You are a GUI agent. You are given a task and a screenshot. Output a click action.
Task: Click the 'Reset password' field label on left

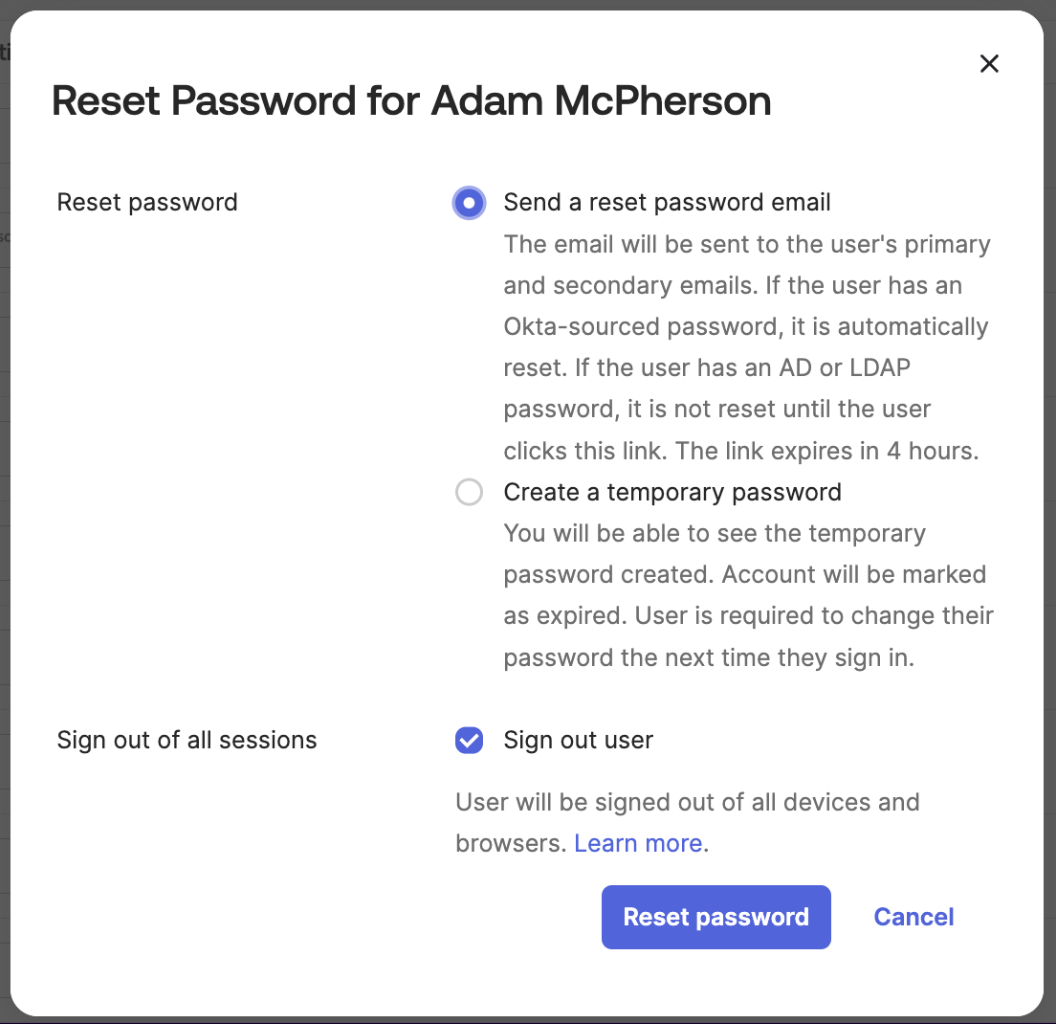(x=147, y=202)
